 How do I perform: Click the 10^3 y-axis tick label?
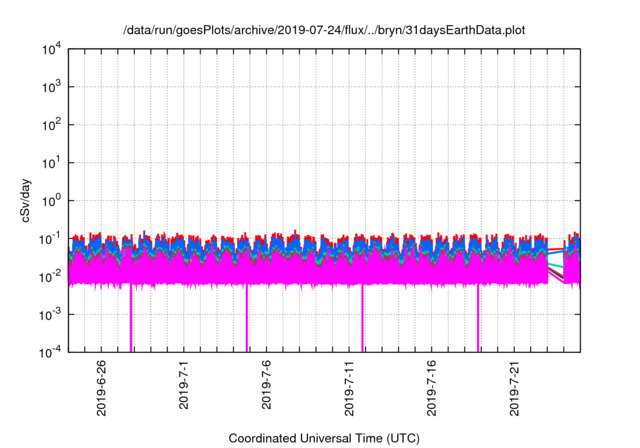tap(52, 87)
